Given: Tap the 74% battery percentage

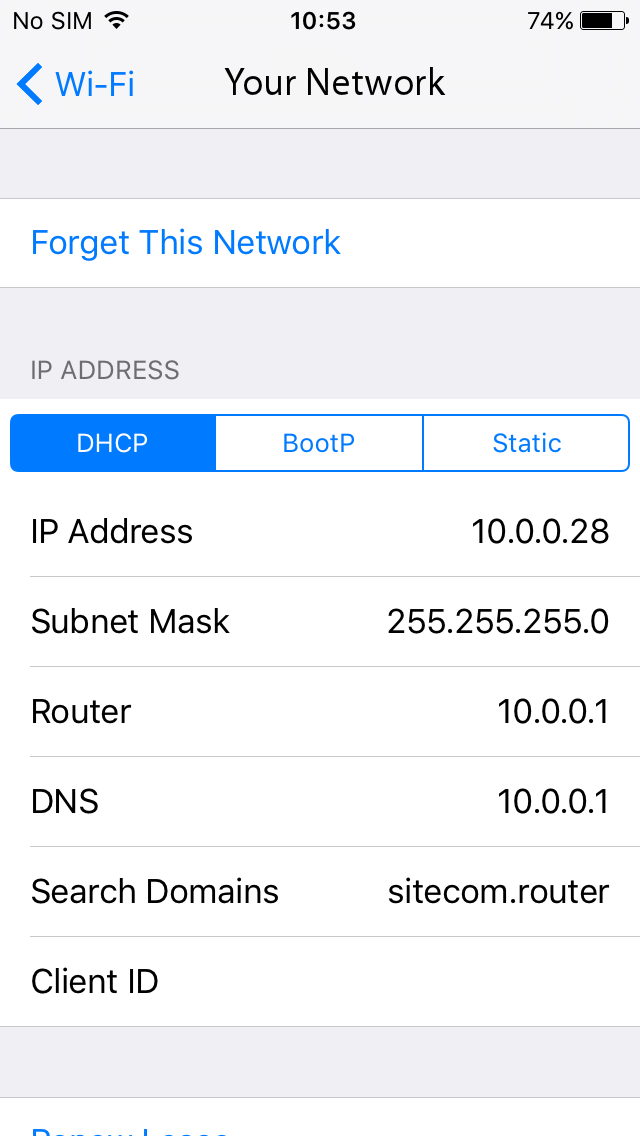Looking at the screenshot, I should pos(550,21).
